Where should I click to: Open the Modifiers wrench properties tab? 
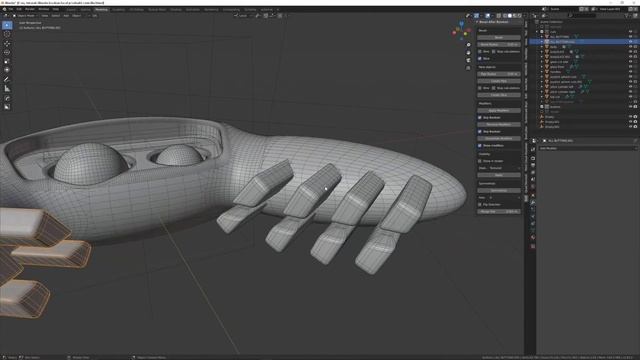[533, 203]
